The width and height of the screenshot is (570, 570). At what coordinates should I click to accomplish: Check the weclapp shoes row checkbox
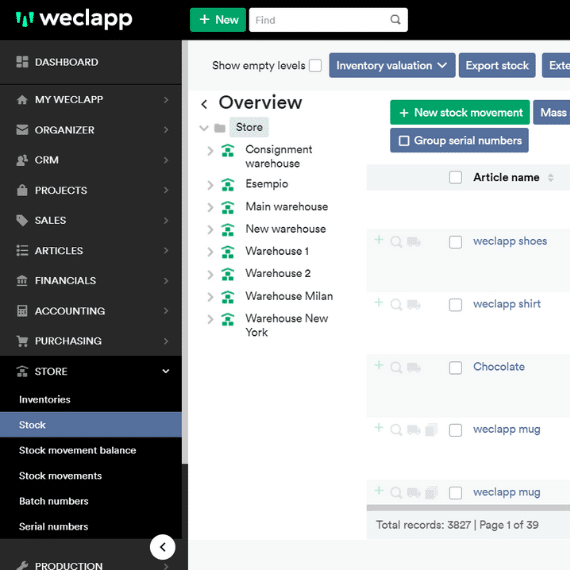tap(455, 242)
